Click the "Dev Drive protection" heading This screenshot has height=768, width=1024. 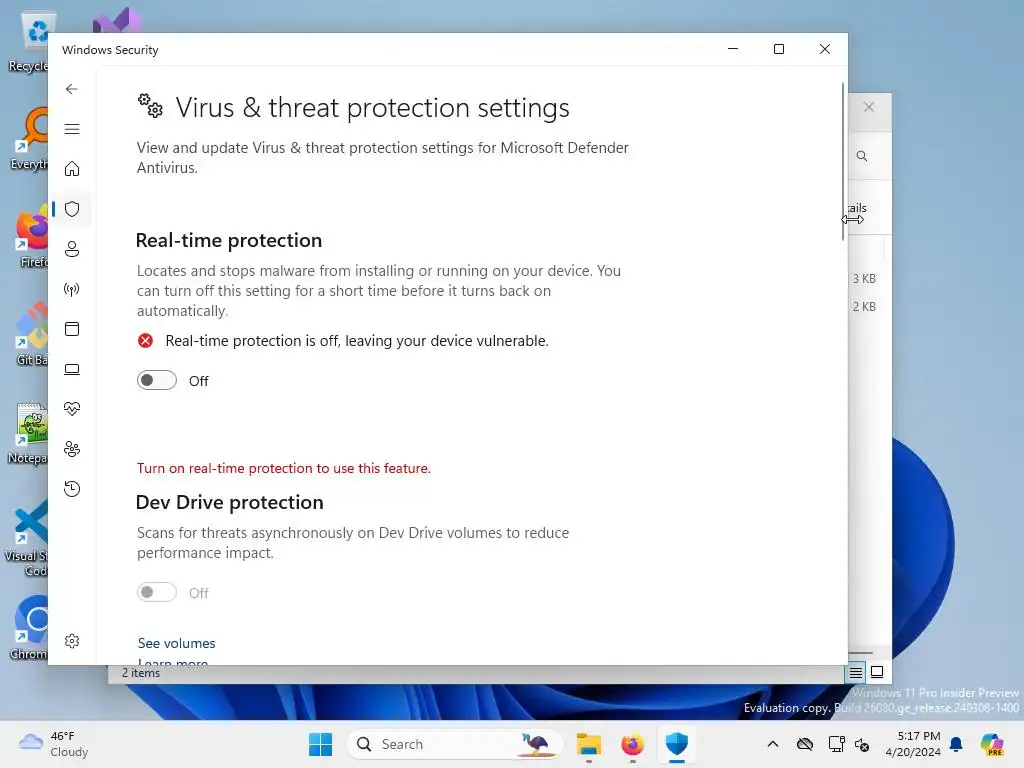[229, 502]
